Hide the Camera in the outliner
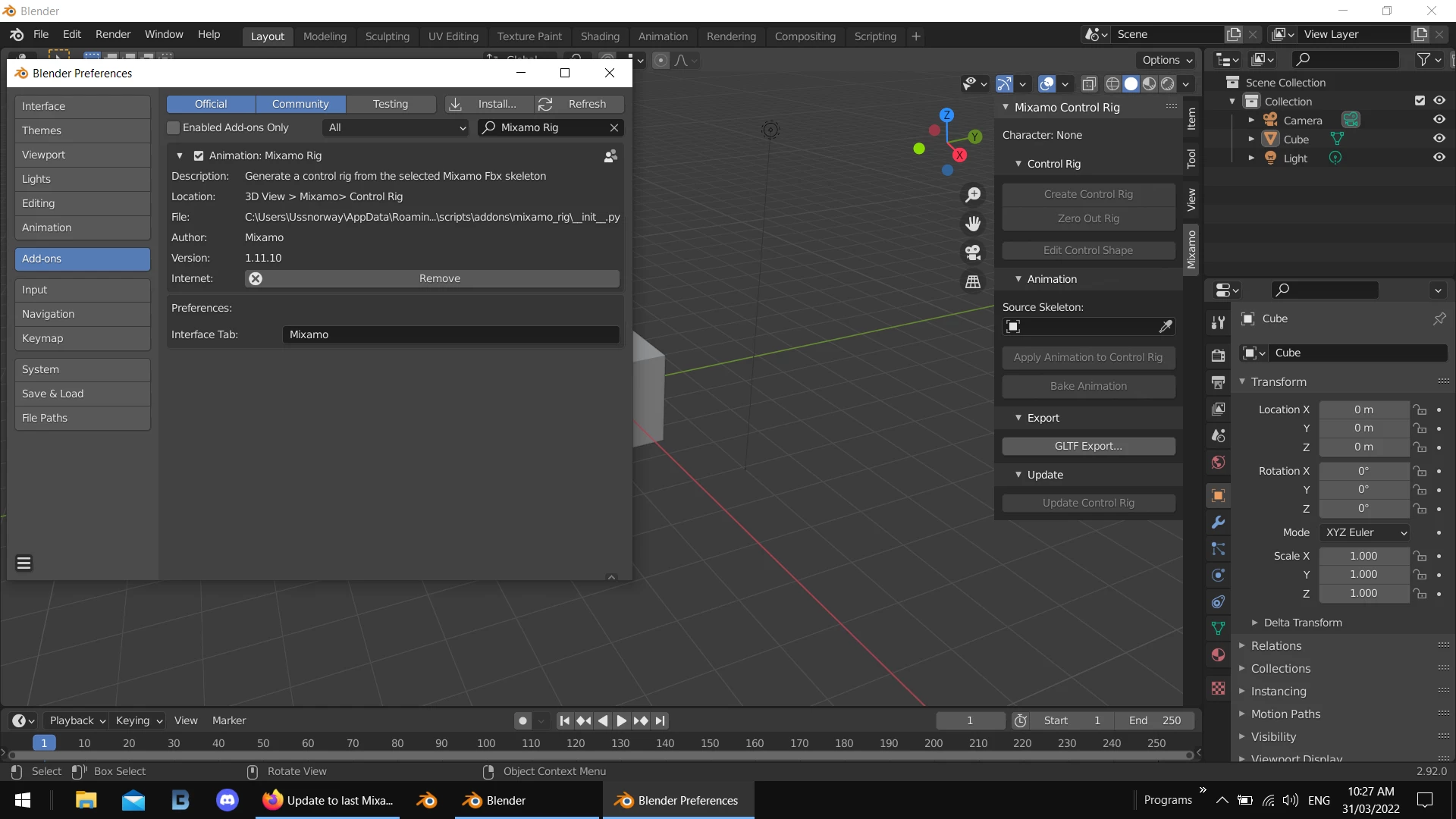The width and height of the screenshot is (1456, 819). click(1439, 120)
